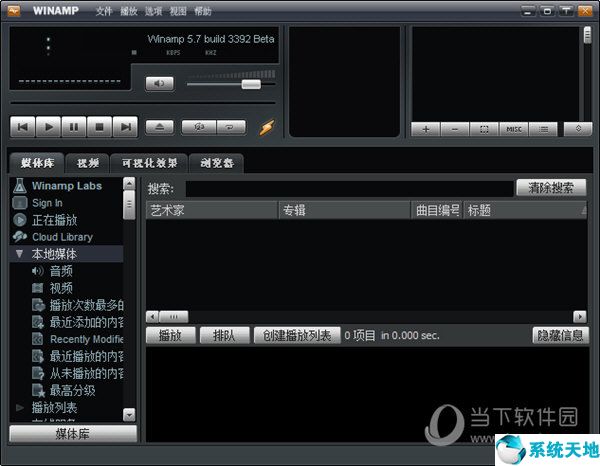Remove files with the playlist minus button
600x466 pixels.
click(455, 129)
